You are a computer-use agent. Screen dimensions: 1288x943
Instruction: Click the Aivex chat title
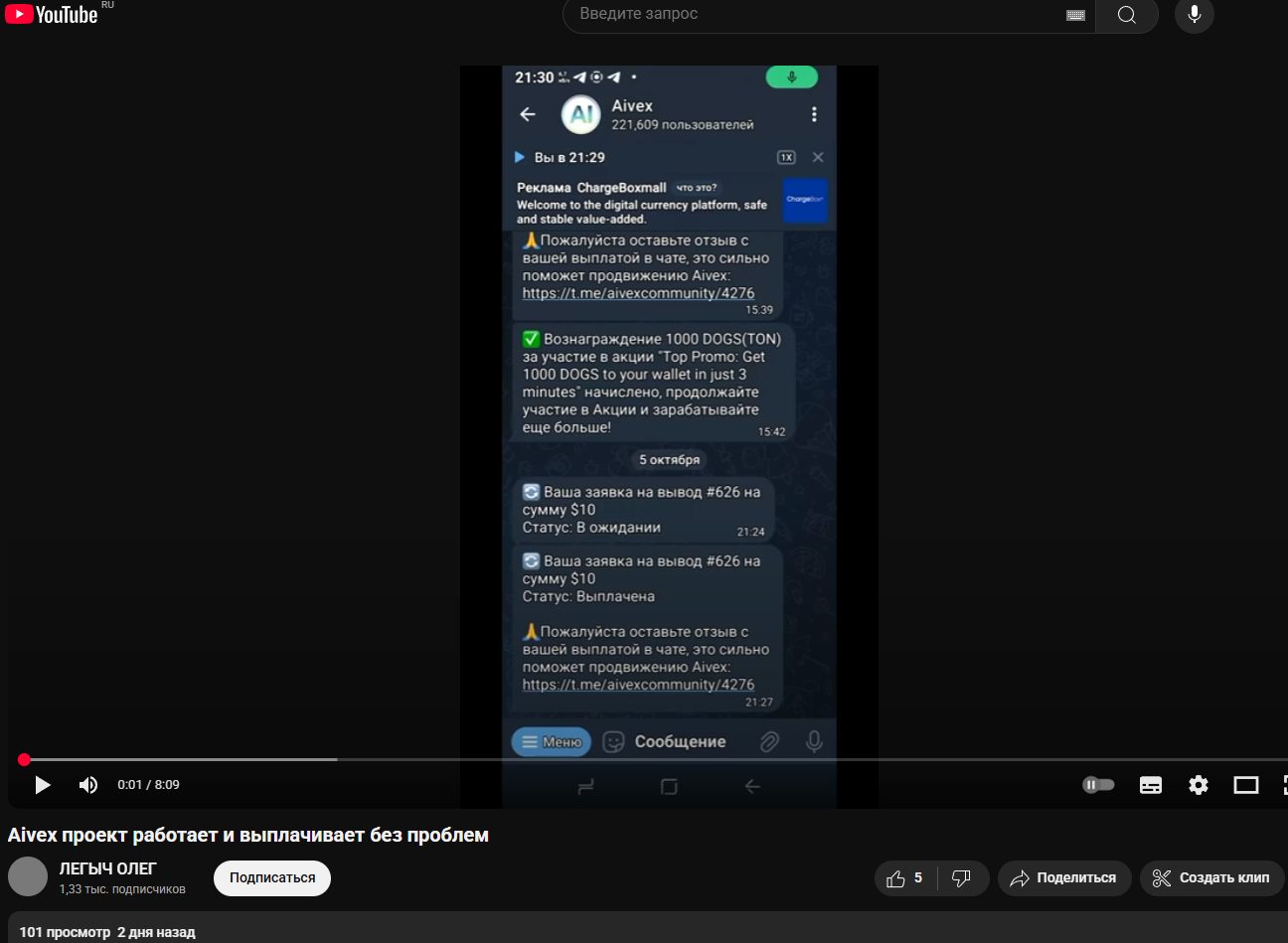coord(632,105)
